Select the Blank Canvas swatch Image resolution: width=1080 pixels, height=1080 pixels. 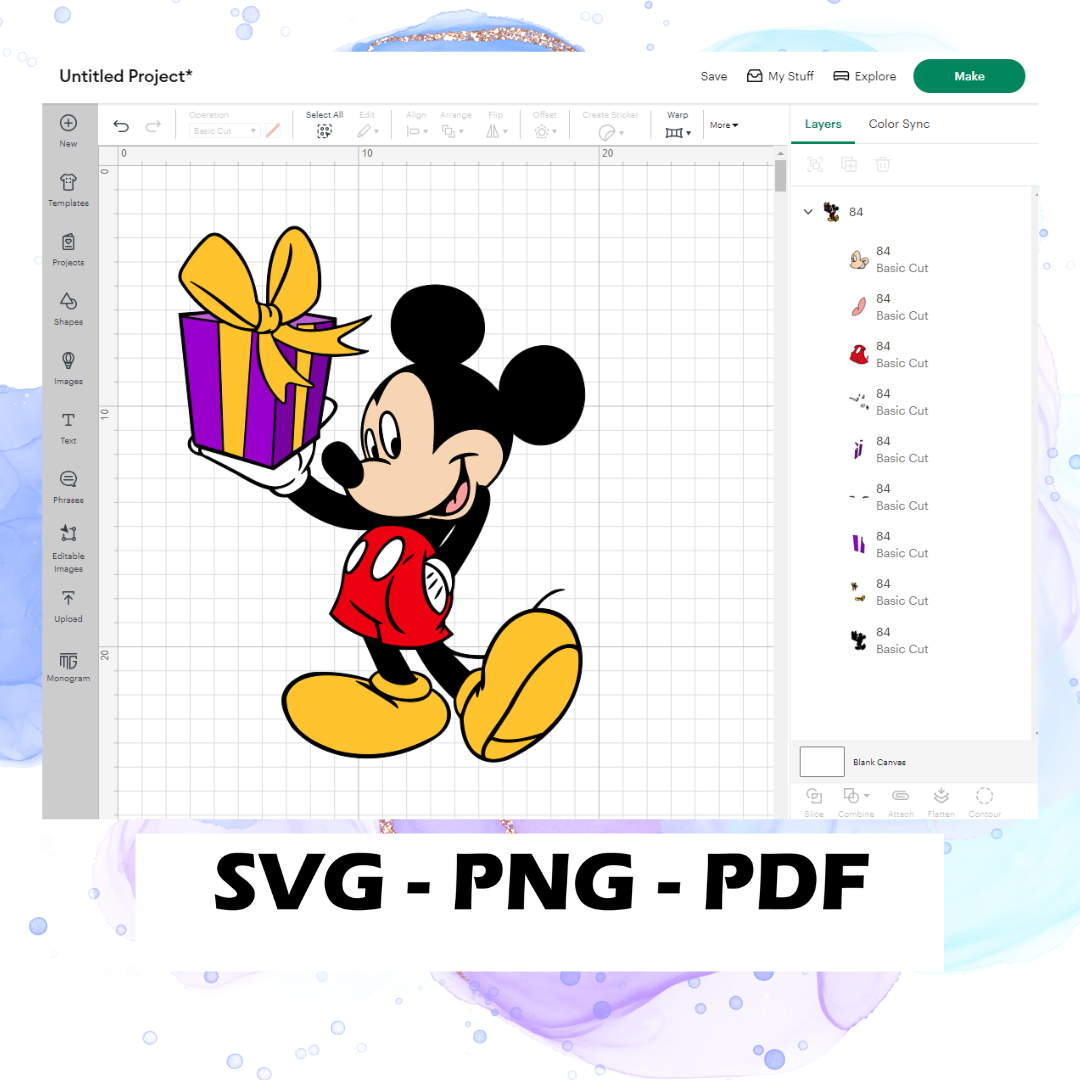coord(822,762)
